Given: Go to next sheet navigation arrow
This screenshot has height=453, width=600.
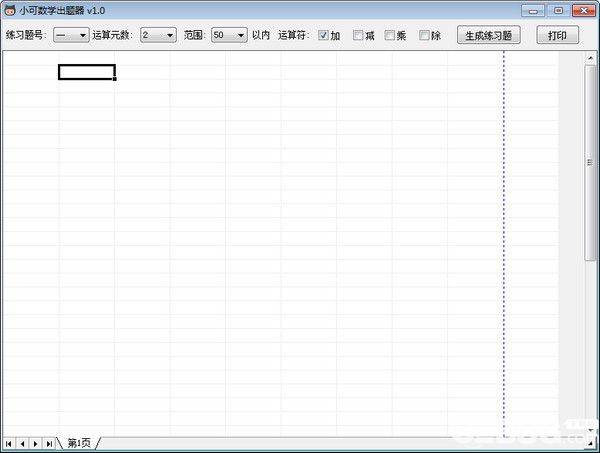Looking at the screenshot, I should coord(36,443).
